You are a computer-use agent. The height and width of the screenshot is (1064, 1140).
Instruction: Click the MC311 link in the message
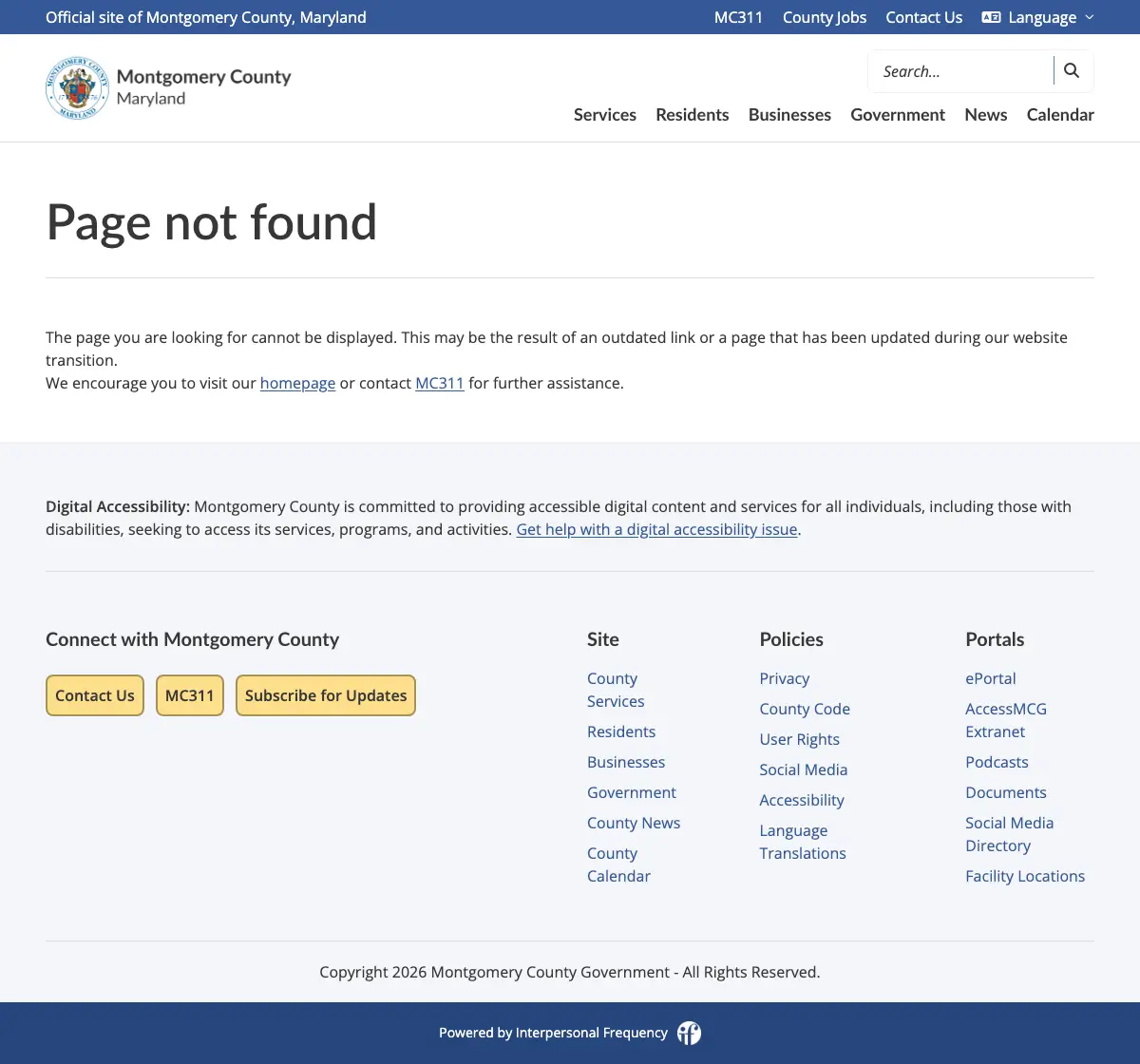click(x=440, y=383)
